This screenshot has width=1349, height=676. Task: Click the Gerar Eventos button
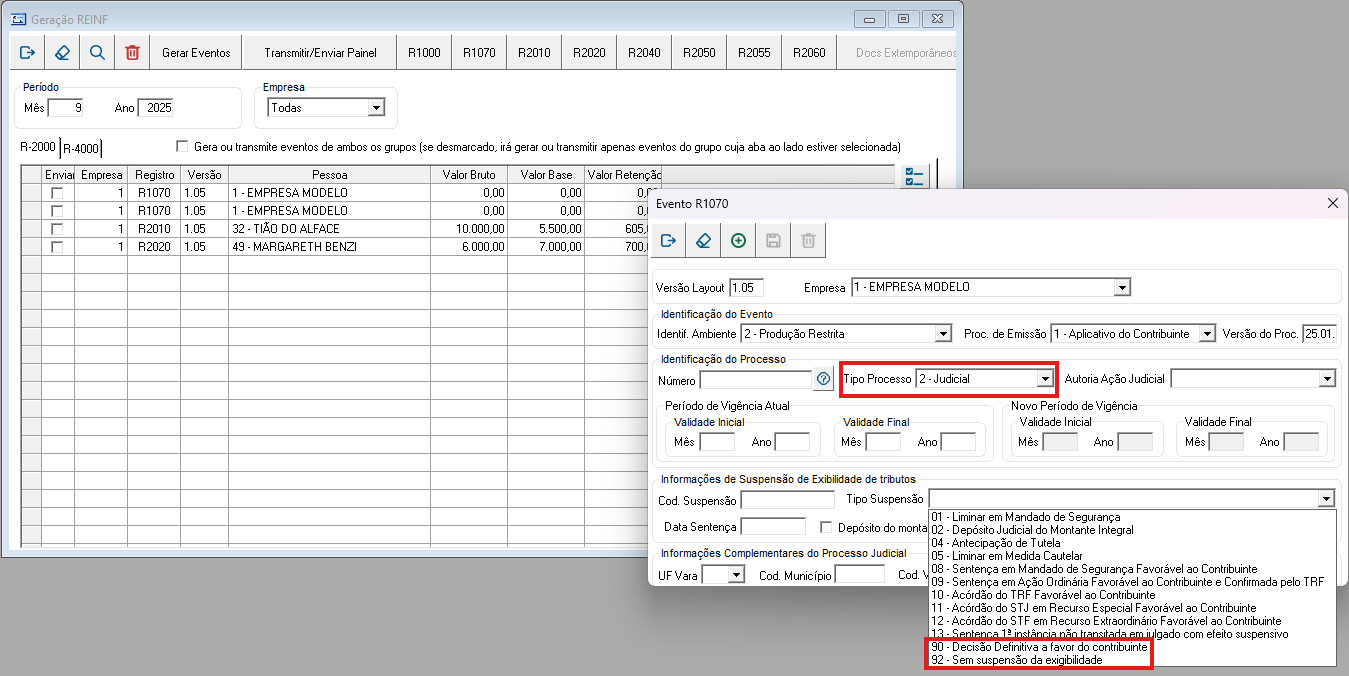[196, 52]
